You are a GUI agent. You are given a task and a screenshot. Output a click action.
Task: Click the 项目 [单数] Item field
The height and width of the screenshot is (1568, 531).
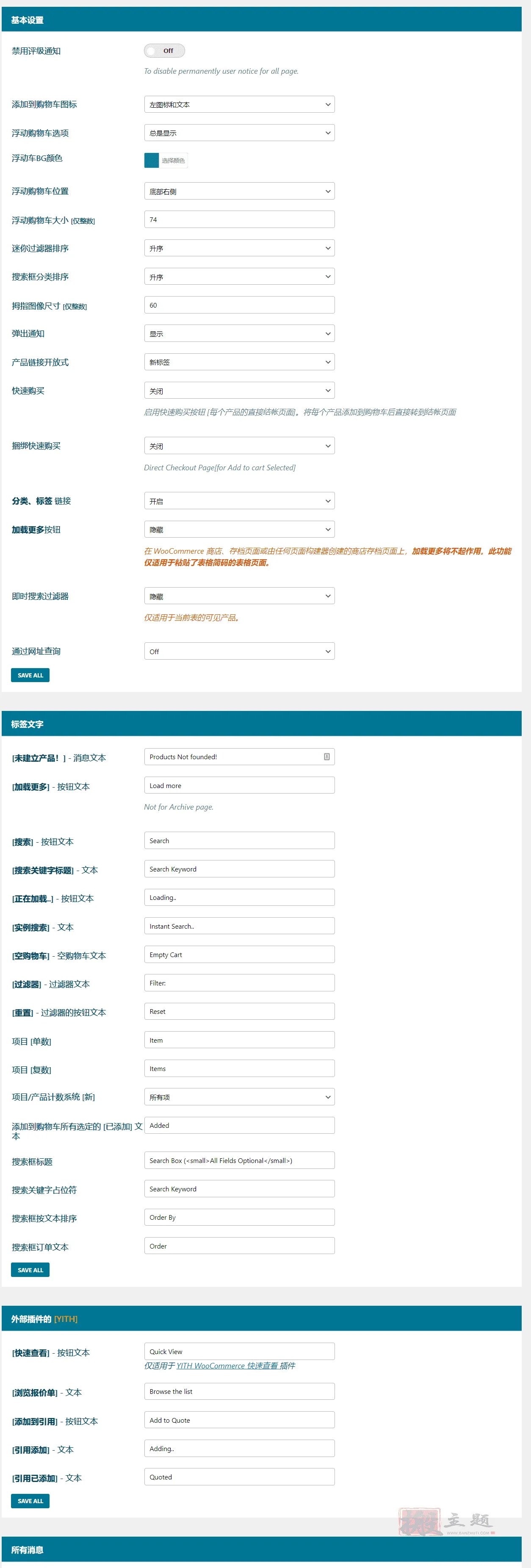(x=239, y=1040)
